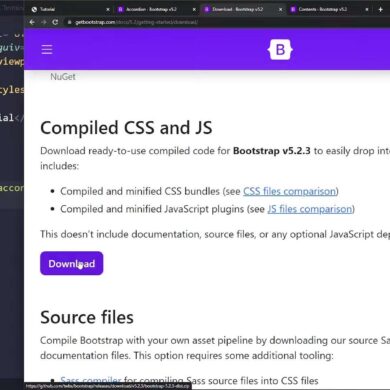Select the Download Bootstrap tab

coord(243,9)
